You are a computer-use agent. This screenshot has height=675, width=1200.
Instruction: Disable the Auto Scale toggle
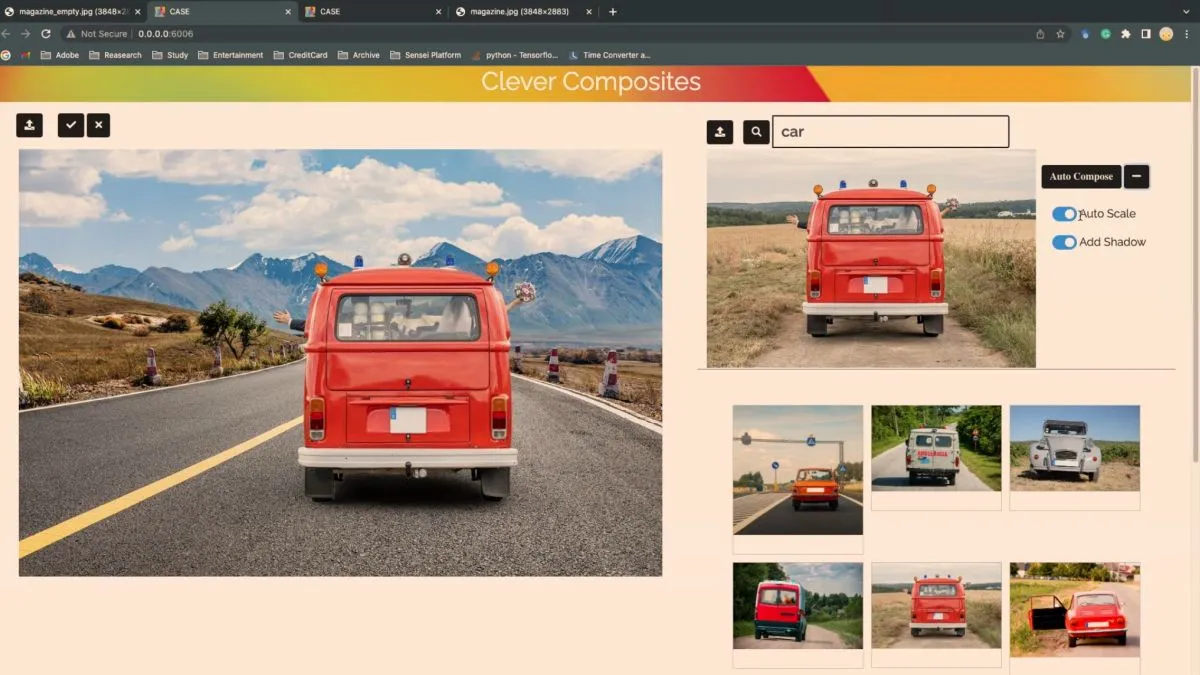[1064, 213]
